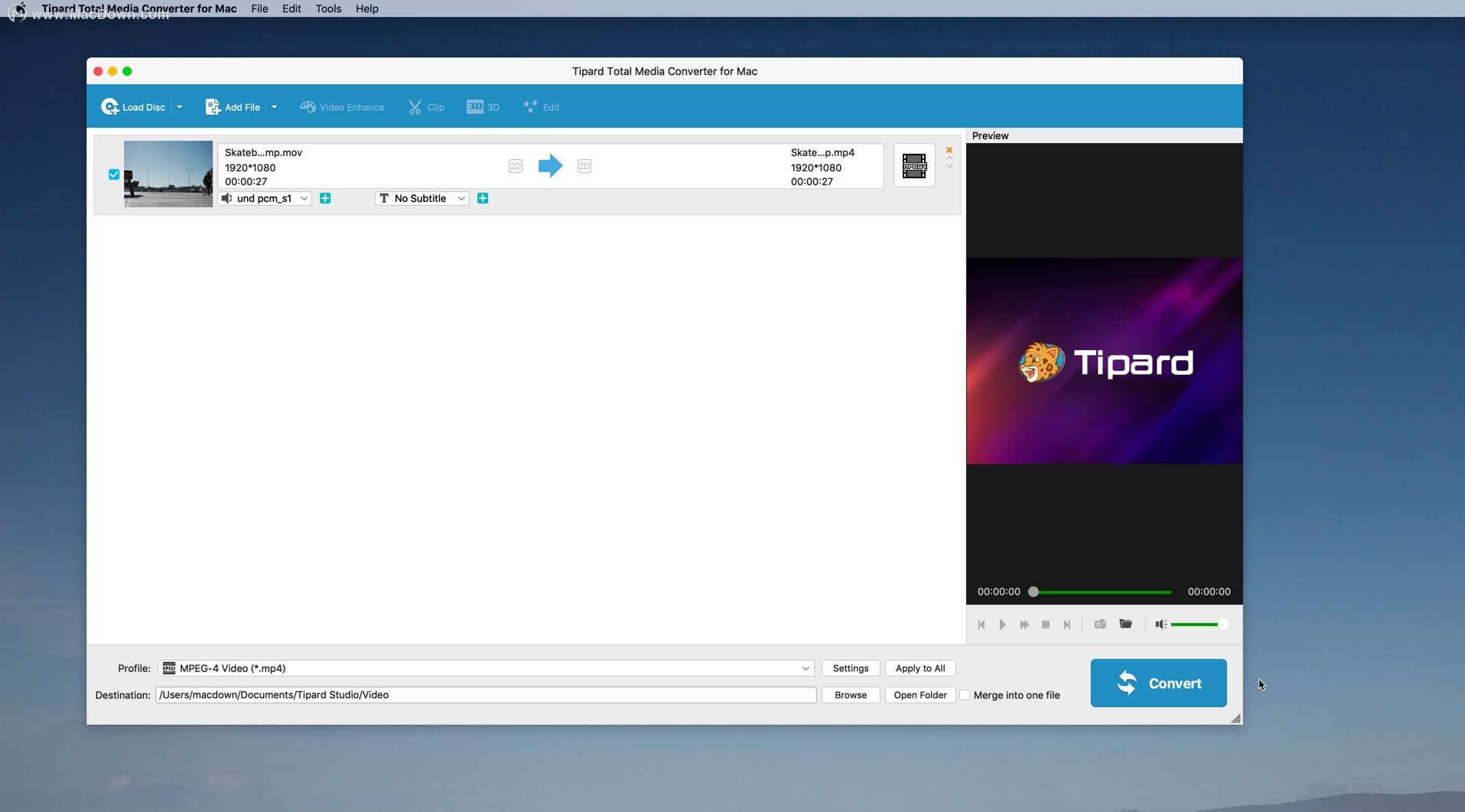Click the Convert button
The height and width of the screenshot is (812, 1465).
pos(1157,683)
